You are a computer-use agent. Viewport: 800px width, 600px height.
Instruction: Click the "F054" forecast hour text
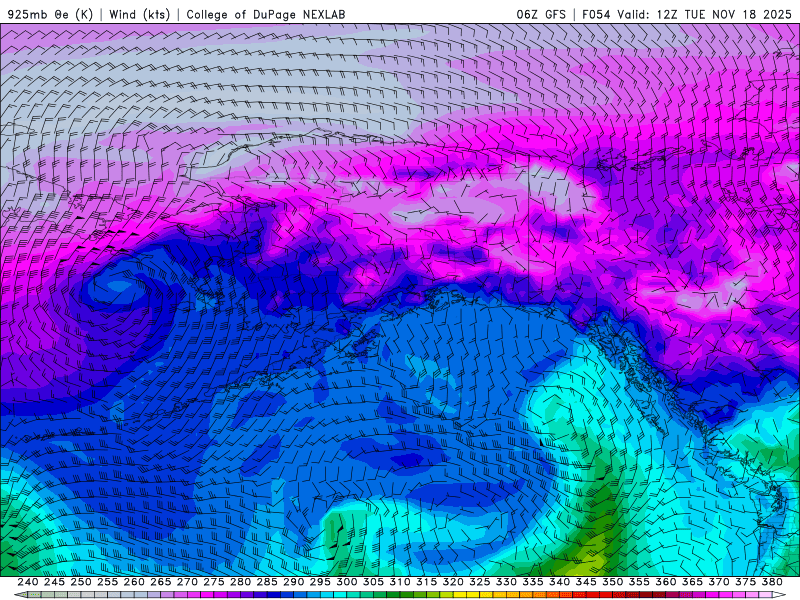(x=596, y=14)
